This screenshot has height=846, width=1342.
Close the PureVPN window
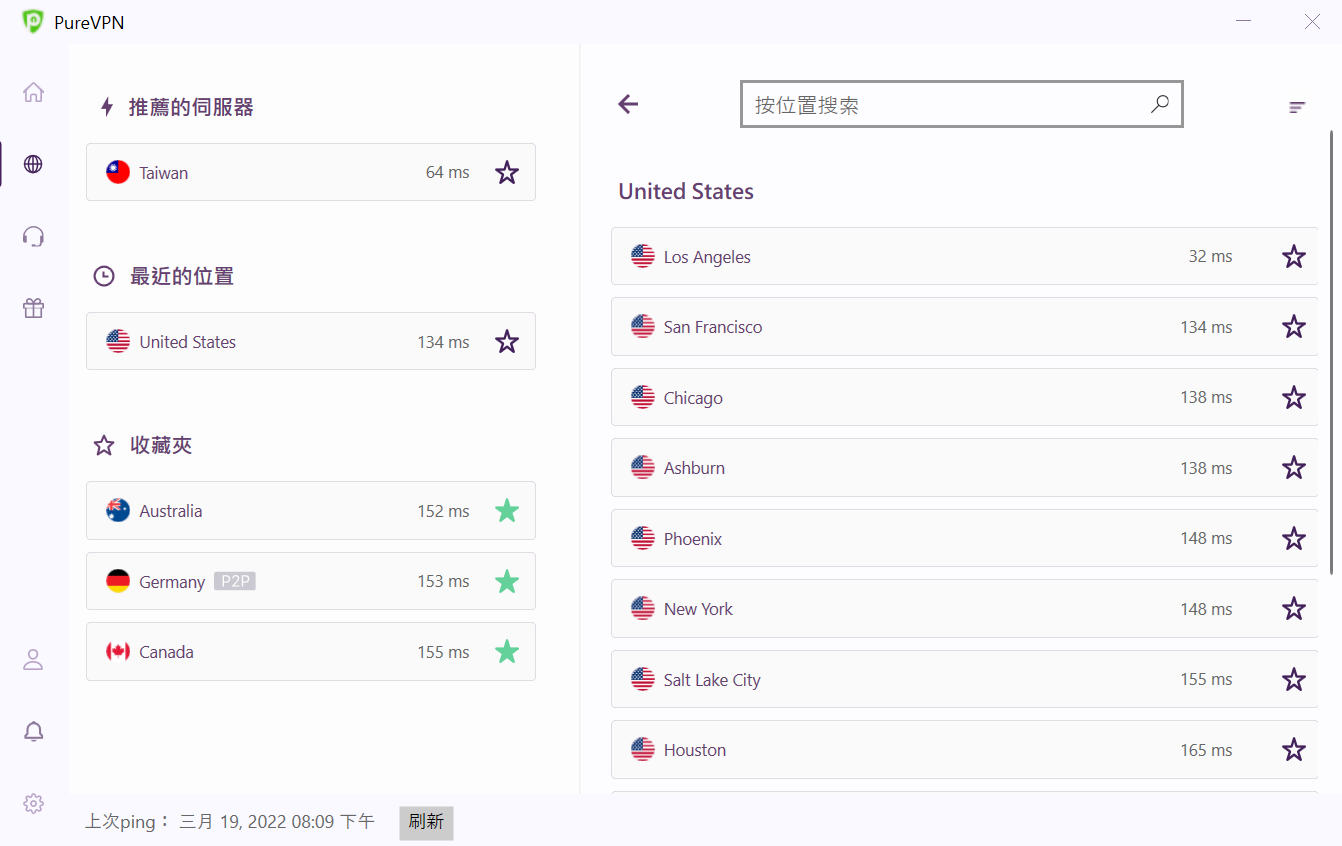click(1312, 21)
